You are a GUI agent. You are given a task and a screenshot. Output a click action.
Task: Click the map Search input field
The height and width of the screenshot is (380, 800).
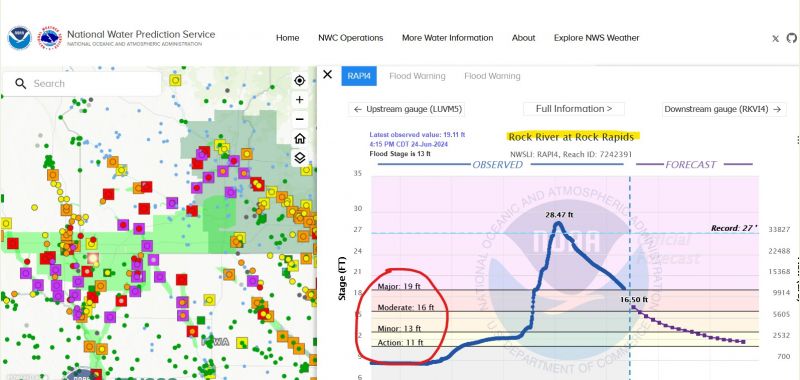pos(83,84)
